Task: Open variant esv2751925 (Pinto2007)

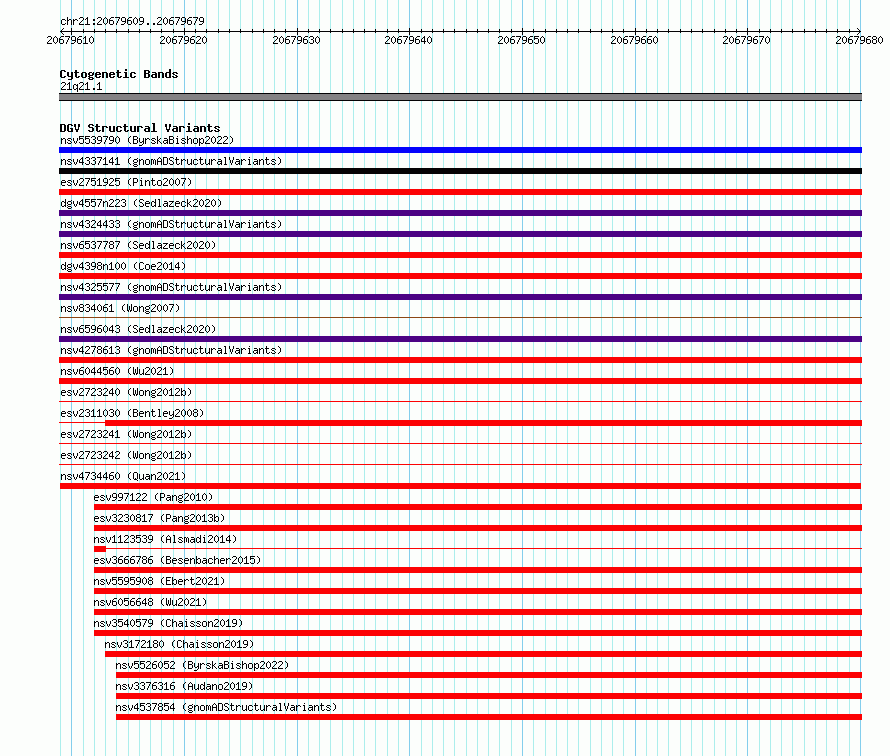Action: [126, 182]
